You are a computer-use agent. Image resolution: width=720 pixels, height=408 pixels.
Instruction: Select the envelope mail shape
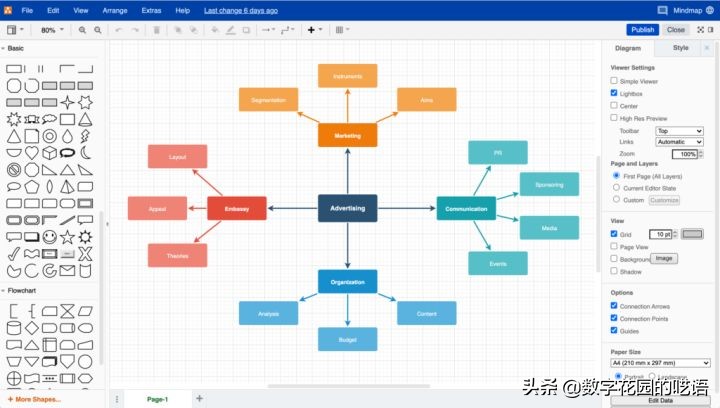(67, 271)
